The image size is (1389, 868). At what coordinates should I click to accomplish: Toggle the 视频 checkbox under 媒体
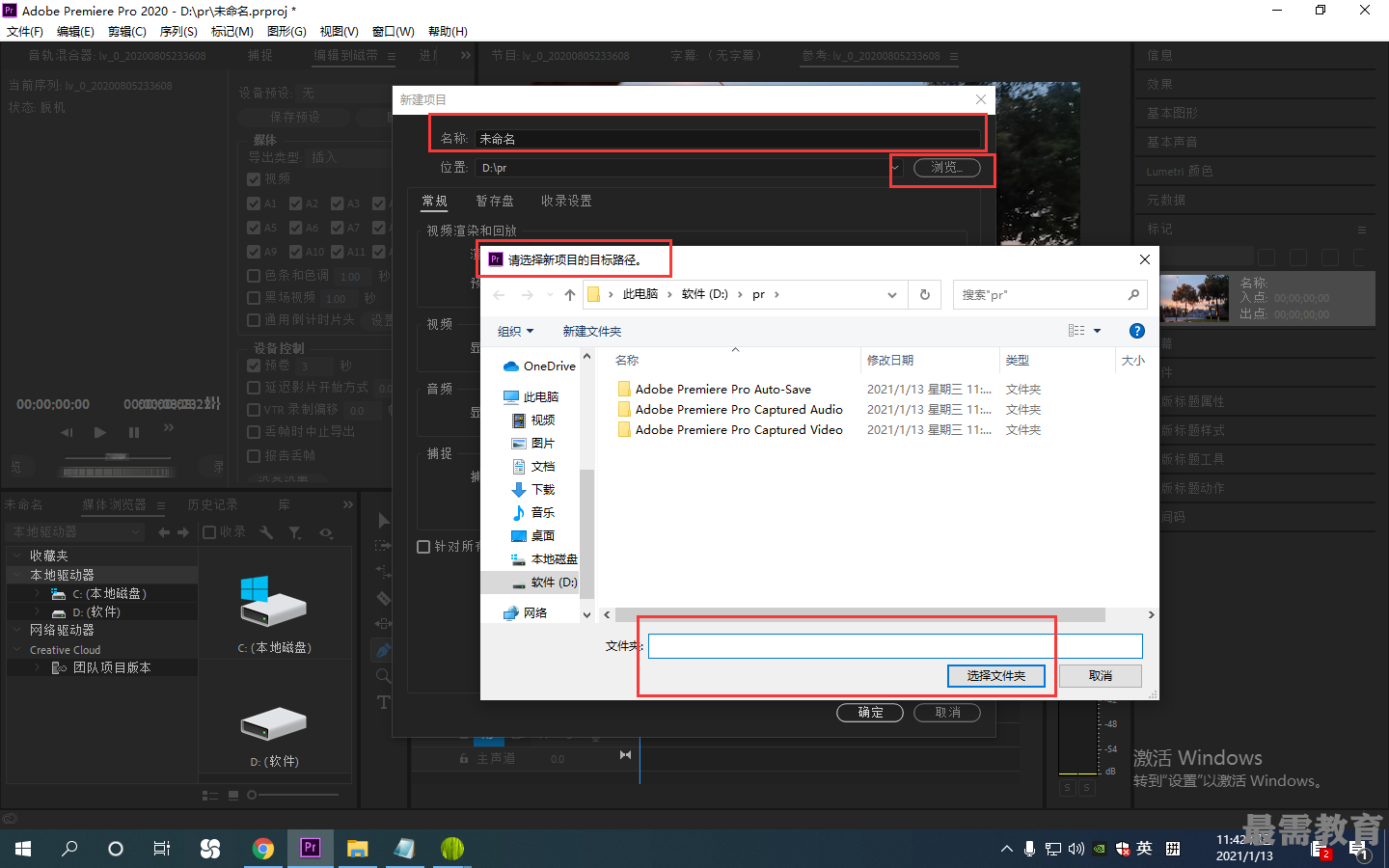pyautogui.click(x=254, y=179)
